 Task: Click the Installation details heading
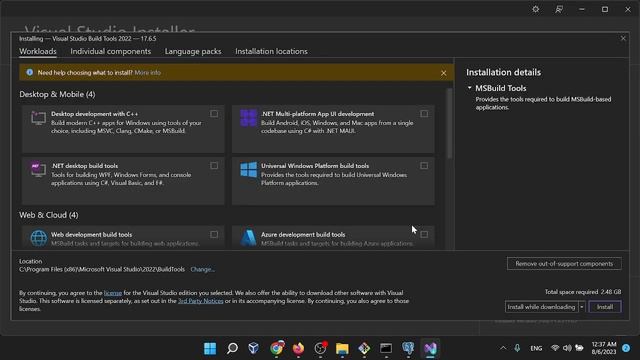click(x=503, y=72)
